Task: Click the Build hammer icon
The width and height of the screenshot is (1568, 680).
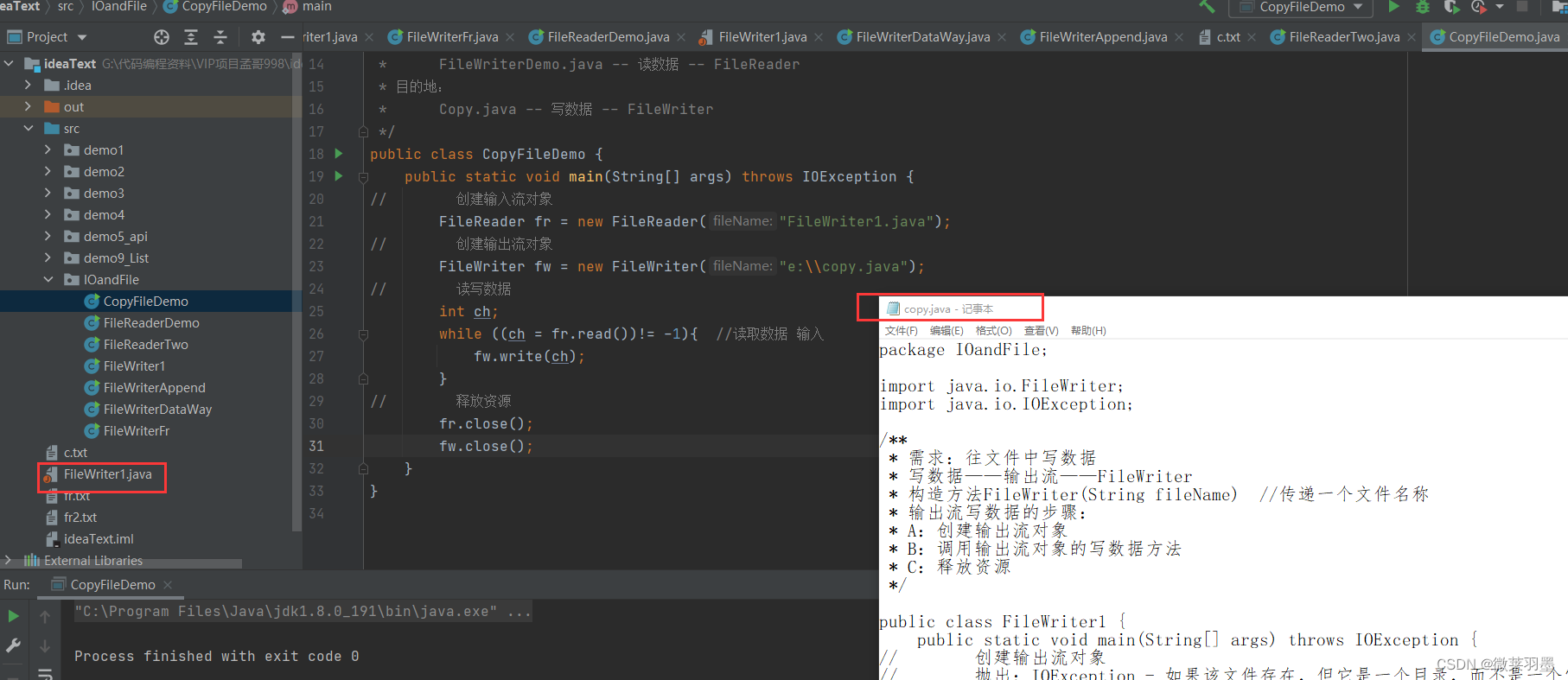Action: [1207, 7]
